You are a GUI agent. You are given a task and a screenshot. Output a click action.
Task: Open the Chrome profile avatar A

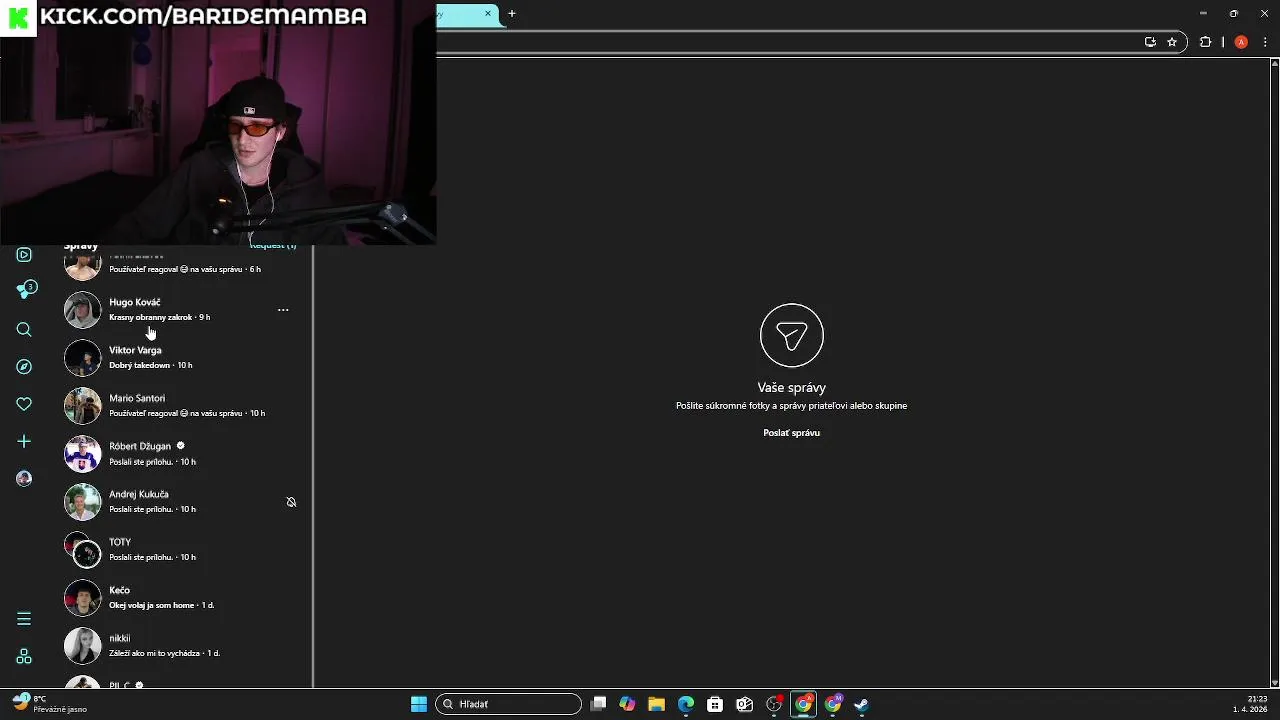pos(1241,42)
